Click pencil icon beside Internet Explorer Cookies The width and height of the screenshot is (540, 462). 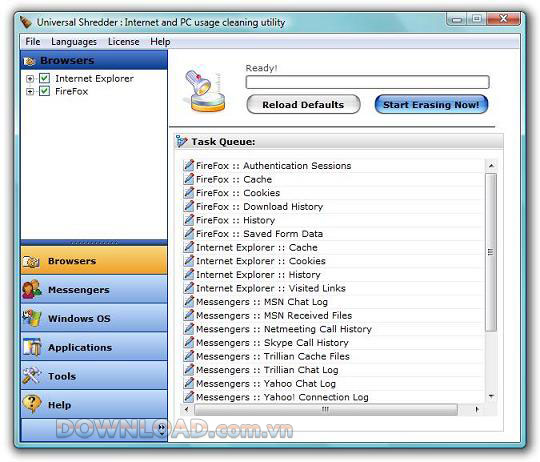click(189, 261)
